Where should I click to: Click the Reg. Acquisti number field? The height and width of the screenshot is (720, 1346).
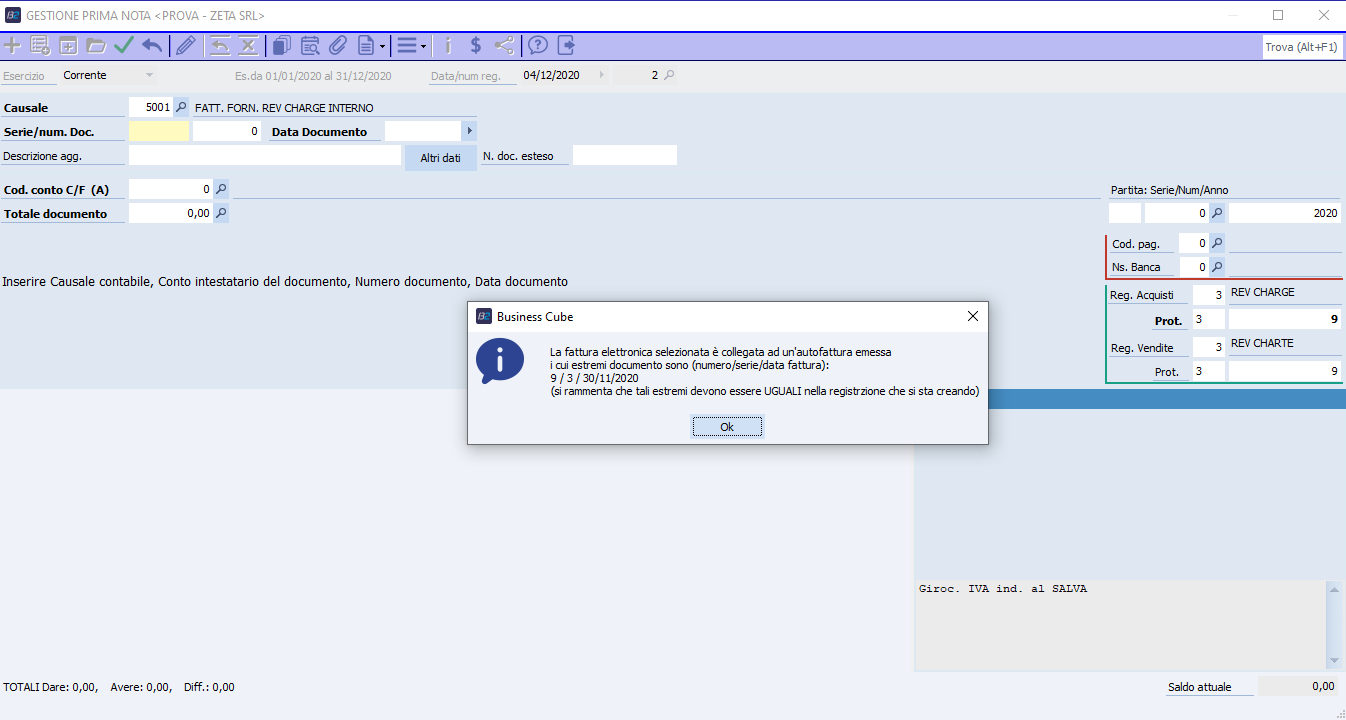(1209, 295)
